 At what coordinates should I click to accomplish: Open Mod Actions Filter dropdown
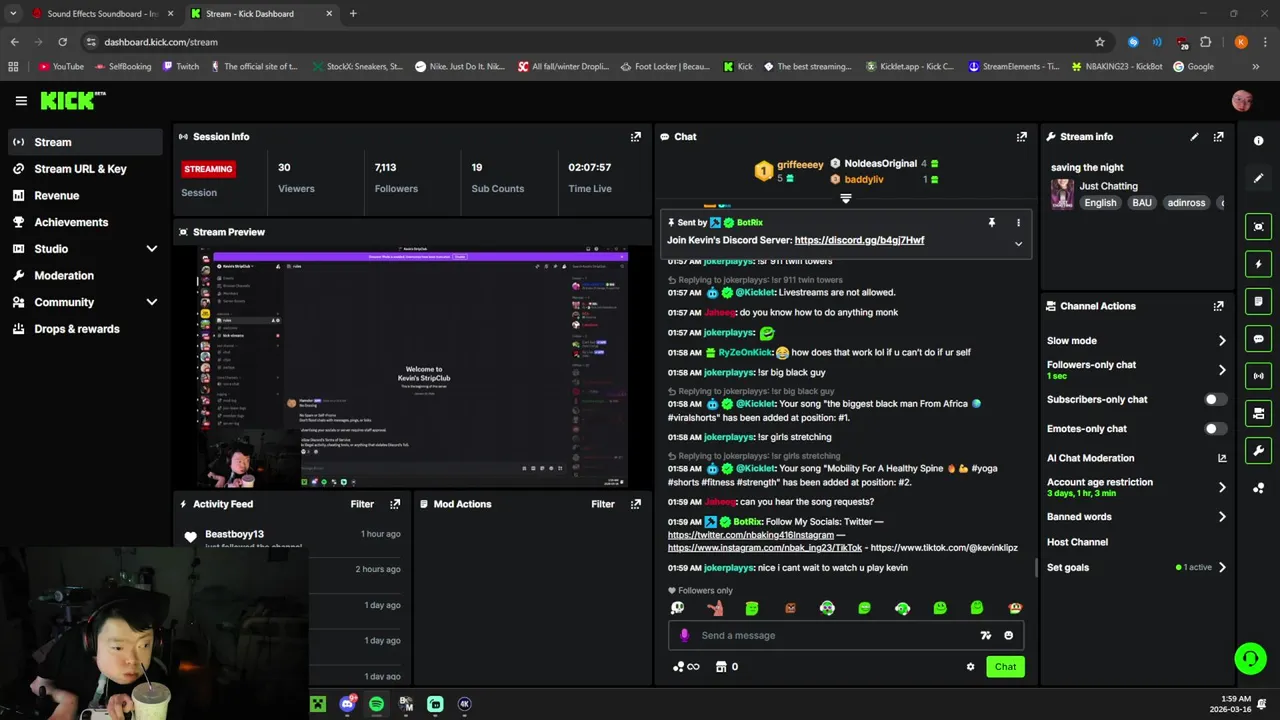(603, 504)
